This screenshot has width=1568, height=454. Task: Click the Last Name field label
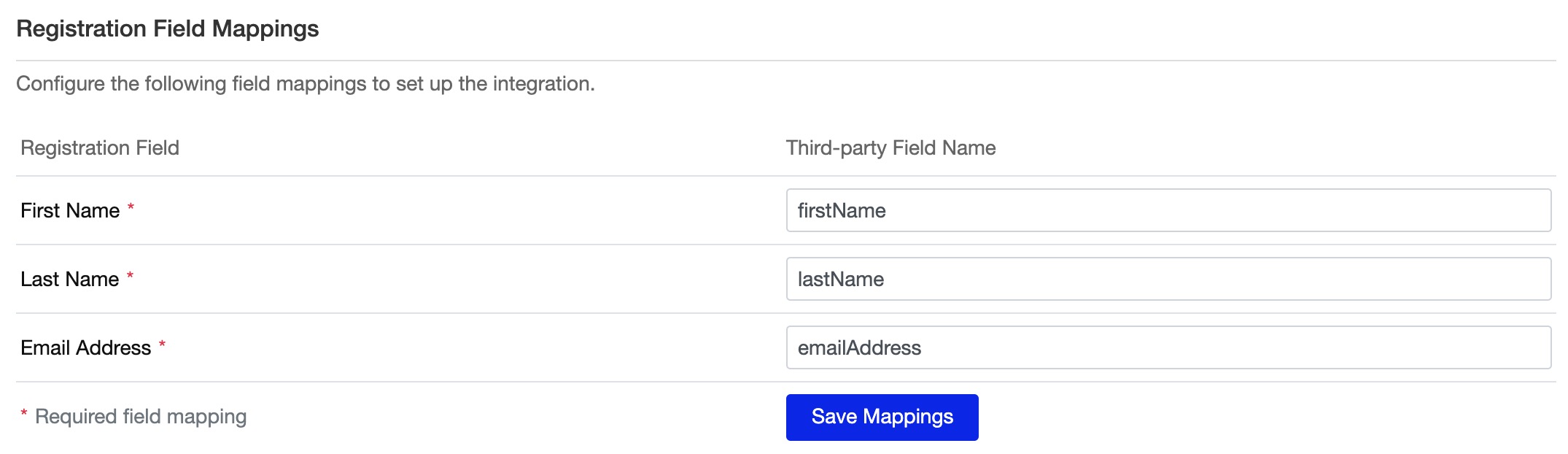pyautogui.click(x=69, y=280)
